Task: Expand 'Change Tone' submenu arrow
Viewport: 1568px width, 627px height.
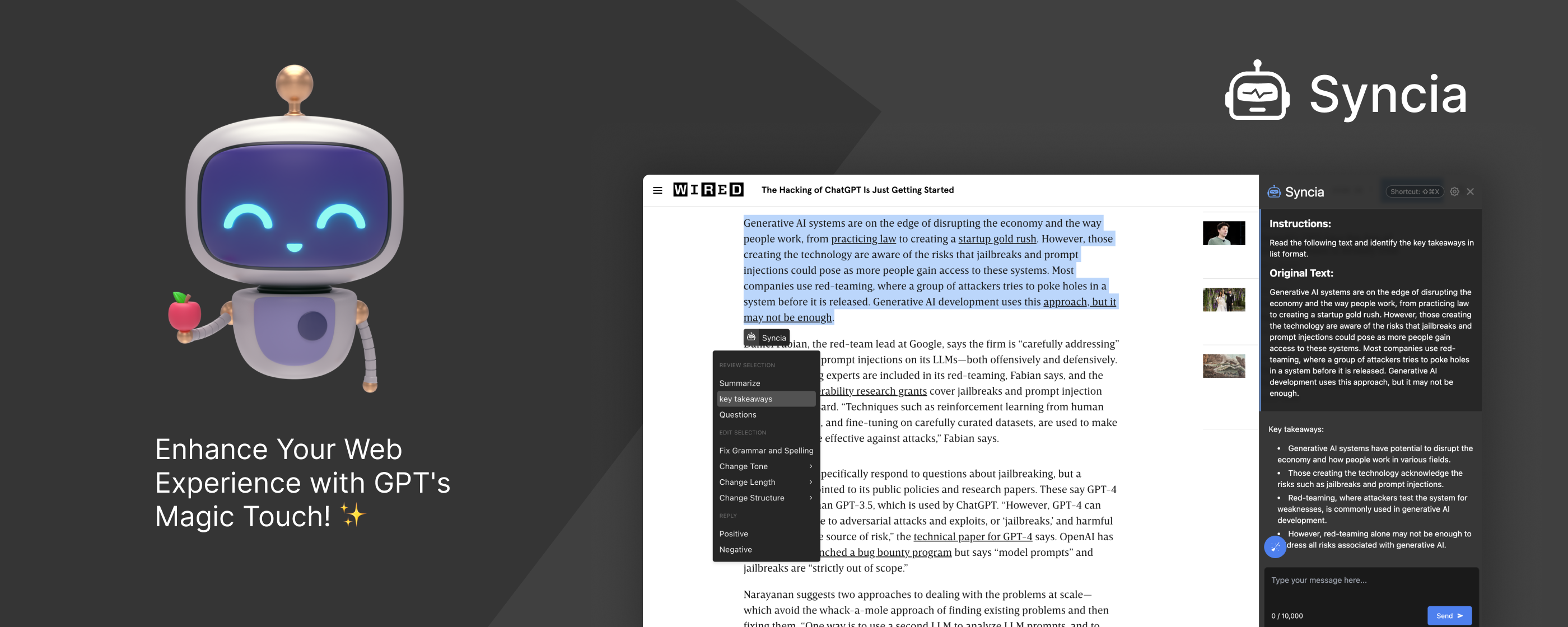Action: click(x=811, y=467)
